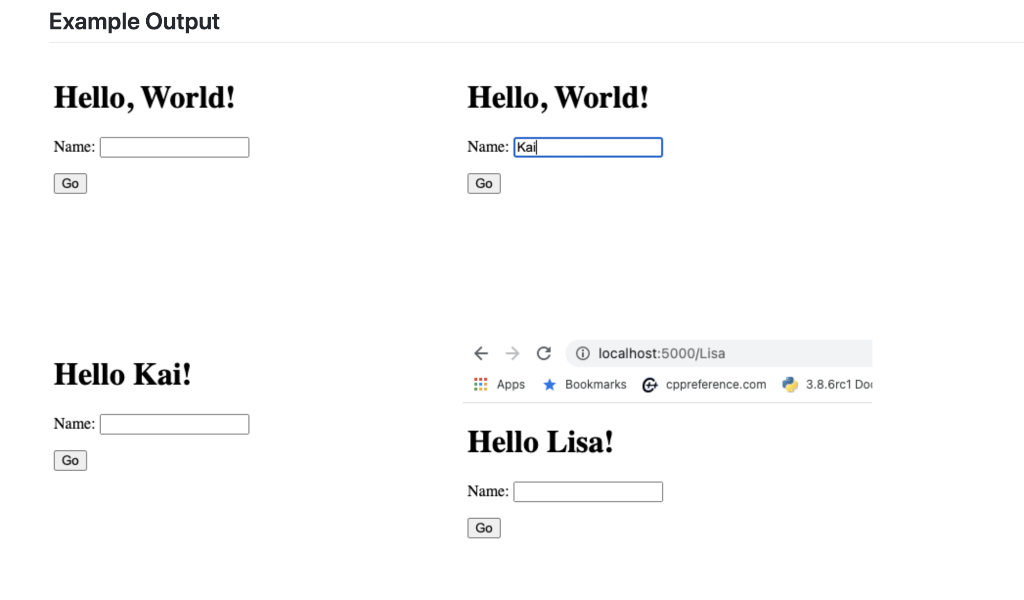Click Go next to the Kai input
The width and height of the screenshot is (1024, 600).
(x=483, y=183)
